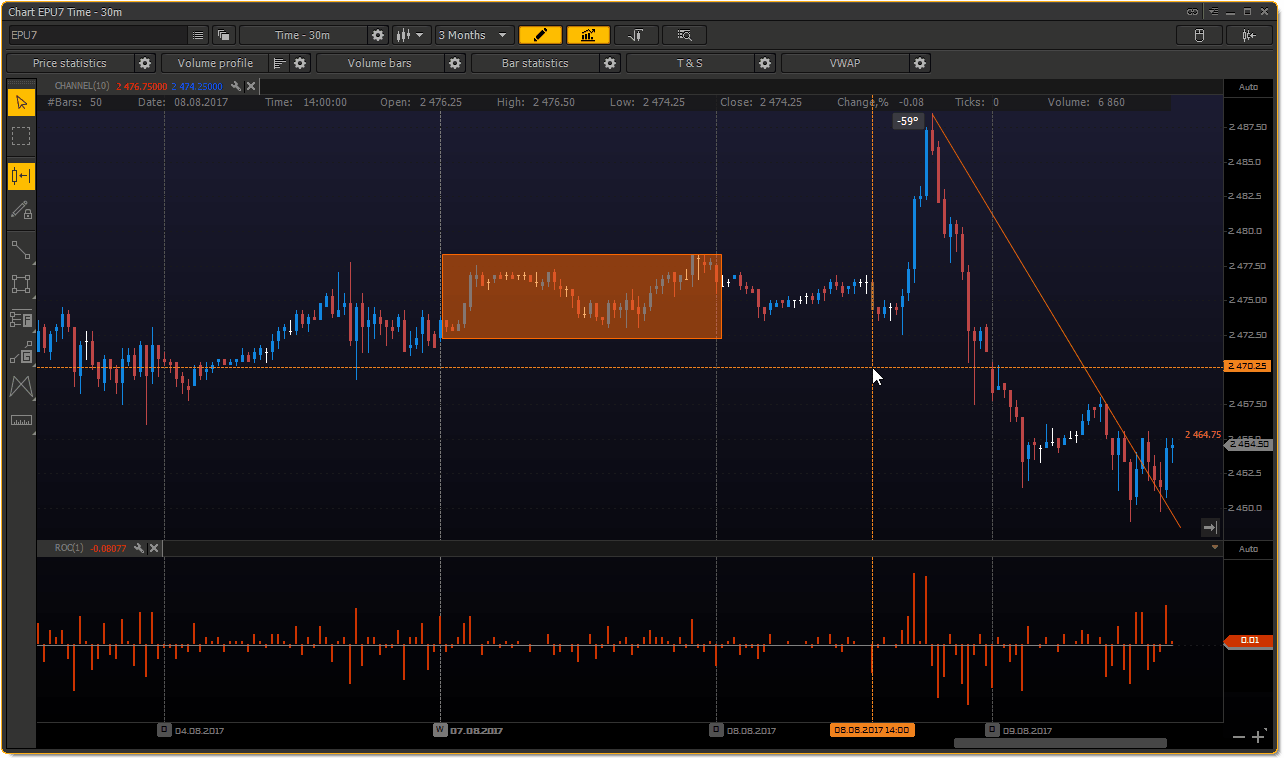Open the Price statistics panel

coord(69,63)
